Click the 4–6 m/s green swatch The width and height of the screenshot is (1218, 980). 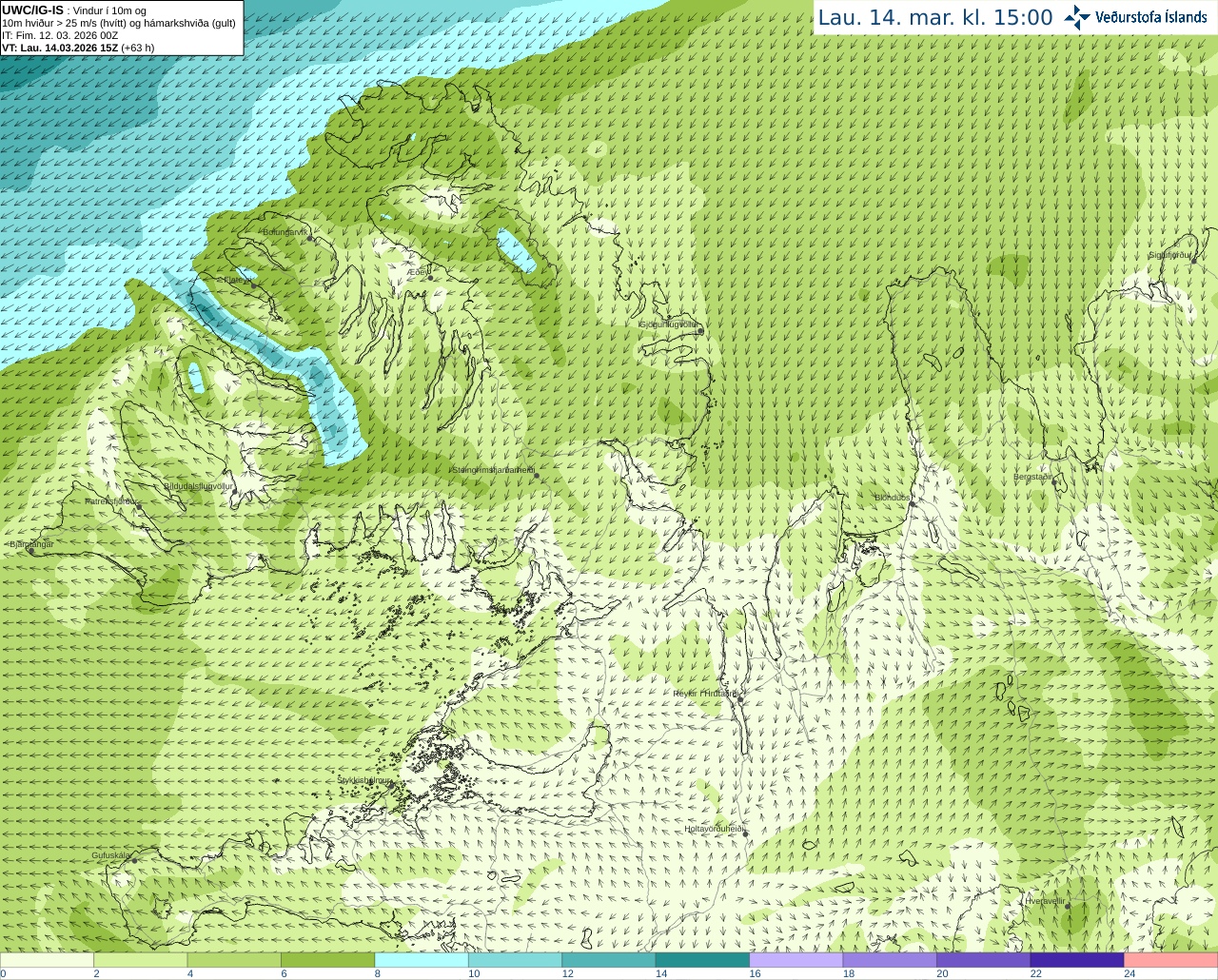pyautogui.click(x=234, y=960)
